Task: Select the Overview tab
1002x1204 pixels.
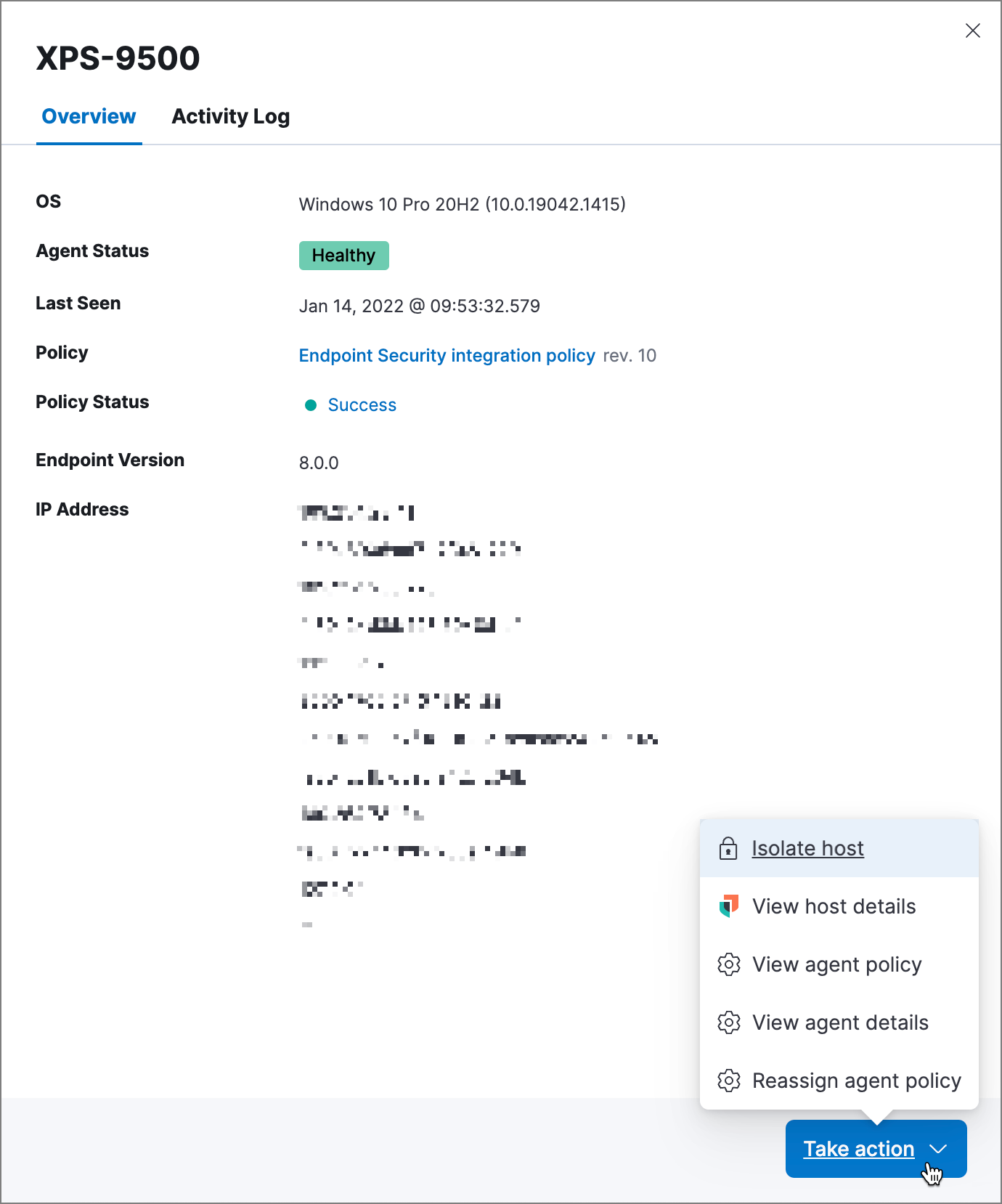Action: pos(89,116)
